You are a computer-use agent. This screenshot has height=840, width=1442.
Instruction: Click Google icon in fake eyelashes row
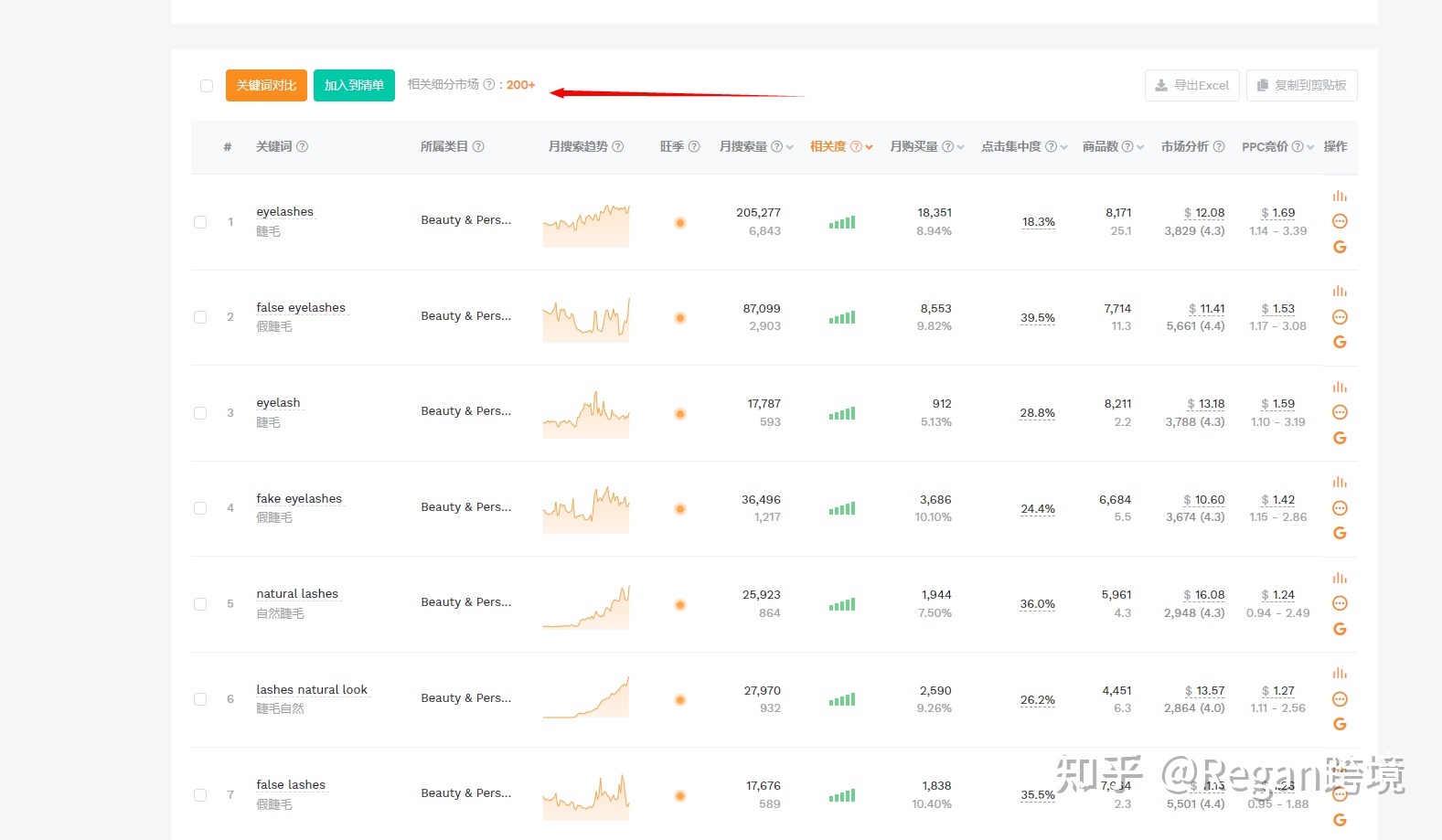[1340, 533]
